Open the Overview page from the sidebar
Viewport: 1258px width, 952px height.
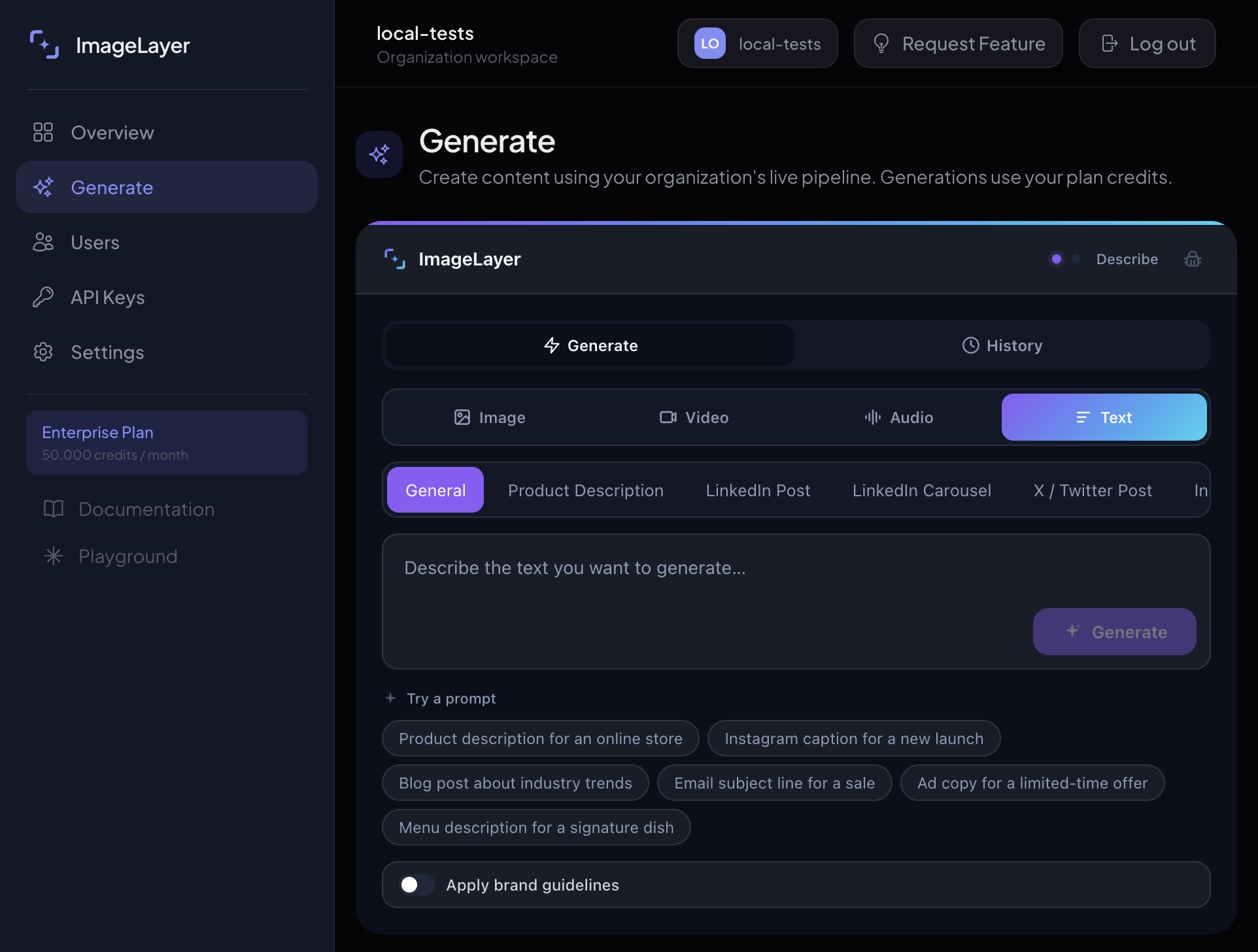[x=167, y=133]
